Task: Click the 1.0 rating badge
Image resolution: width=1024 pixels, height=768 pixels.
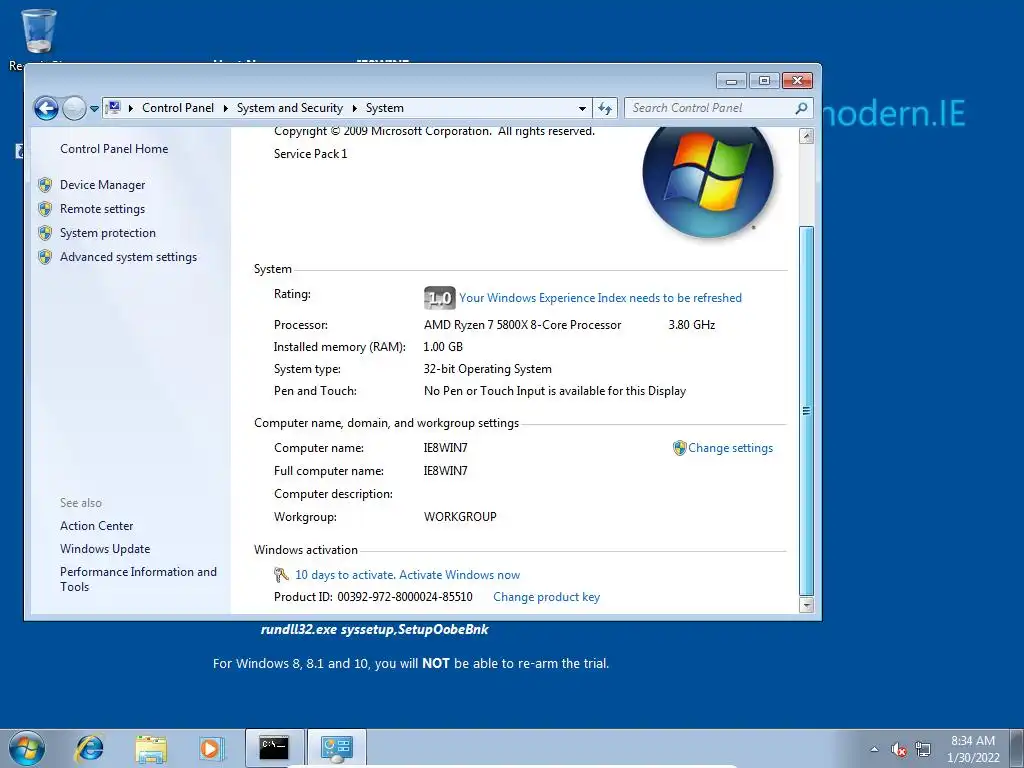Action: point(440,298)
